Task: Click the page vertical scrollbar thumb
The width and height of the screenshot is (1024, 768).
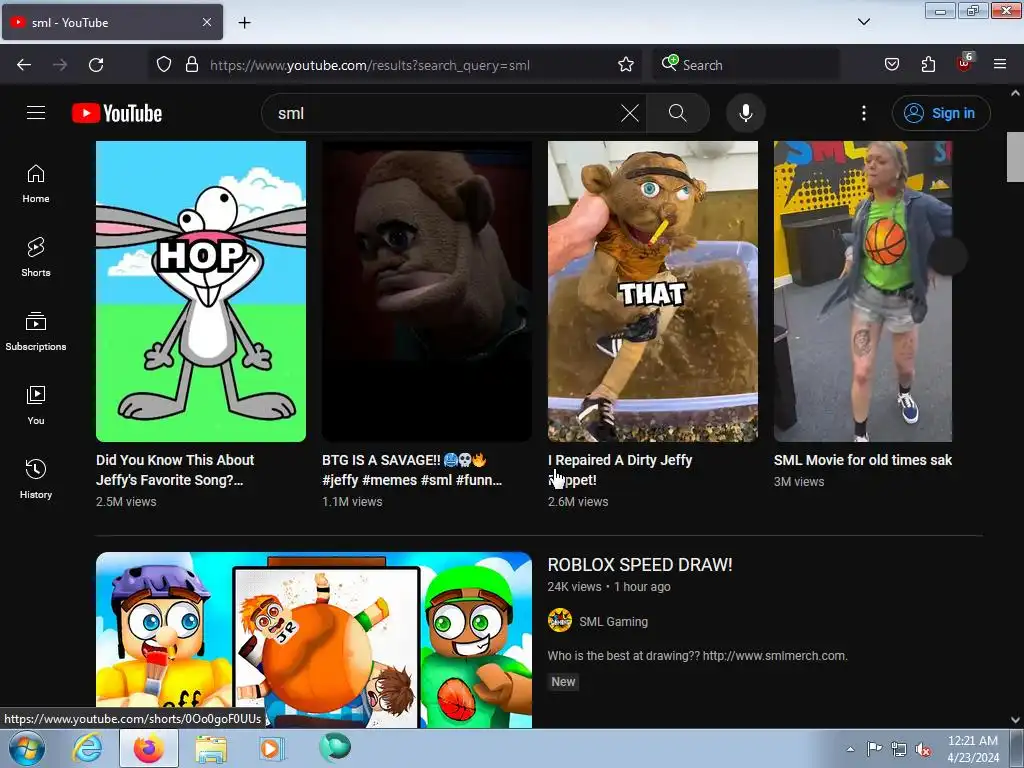Action: 1015,157
